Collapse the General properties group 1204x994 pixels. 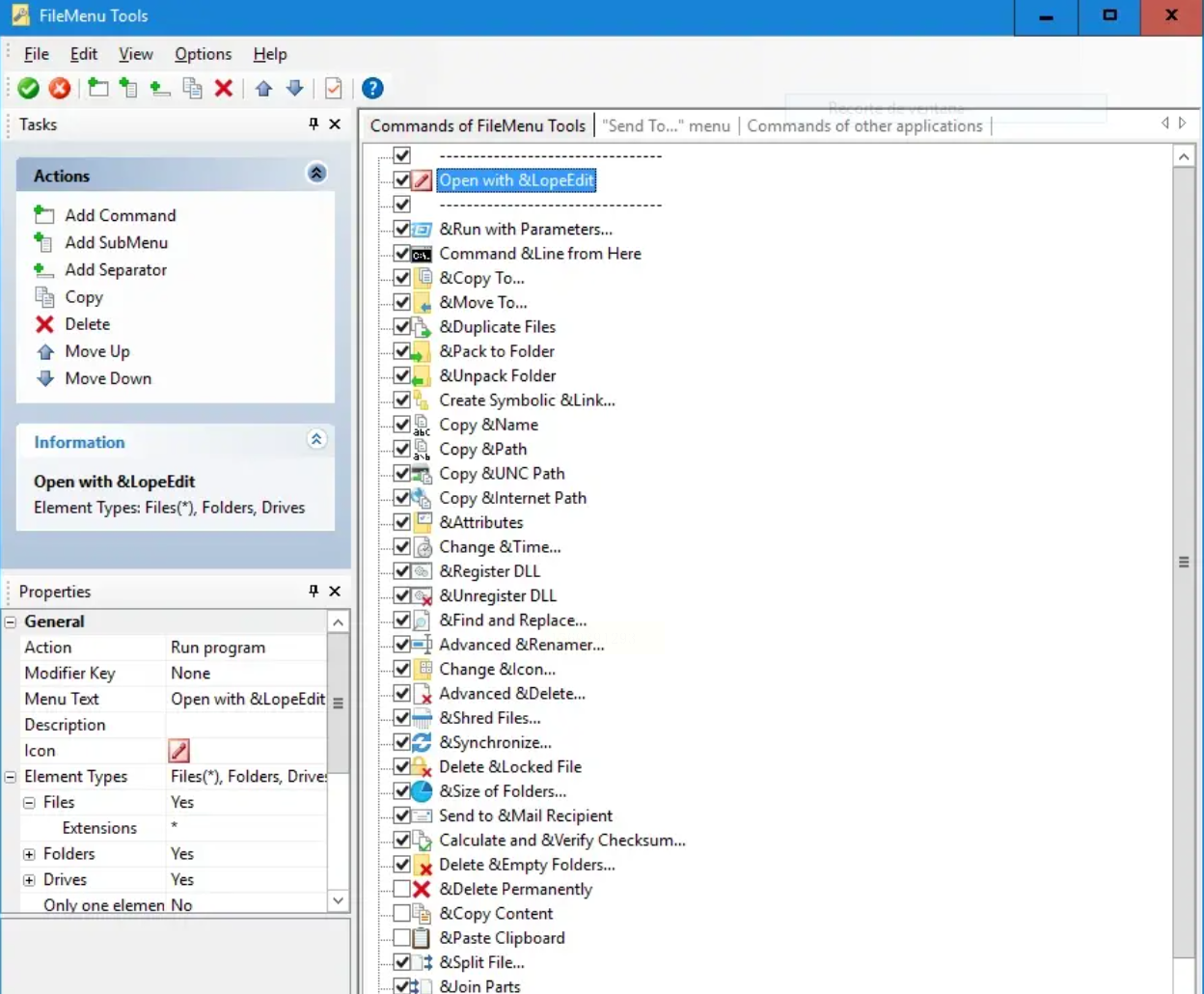coord(11,622)
